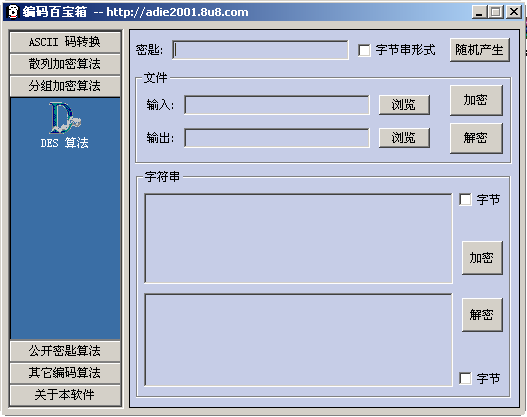Screen dimensions: 527x417
Task: Tick the lower 字节 checkbox
Action: pyautogui.click(x=465, y=378)
